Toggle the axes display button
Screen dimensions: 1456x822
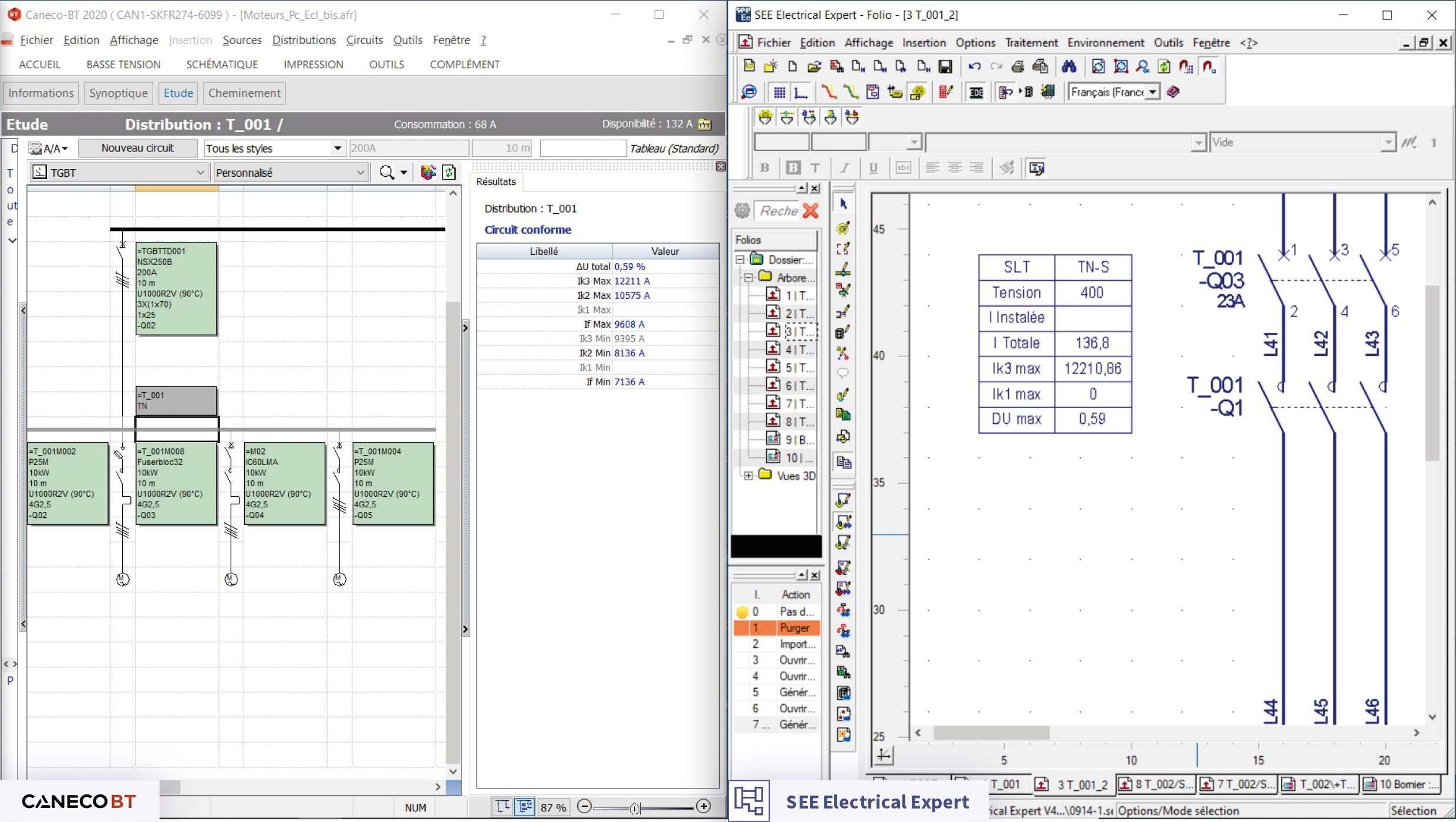tap(801, 92)
